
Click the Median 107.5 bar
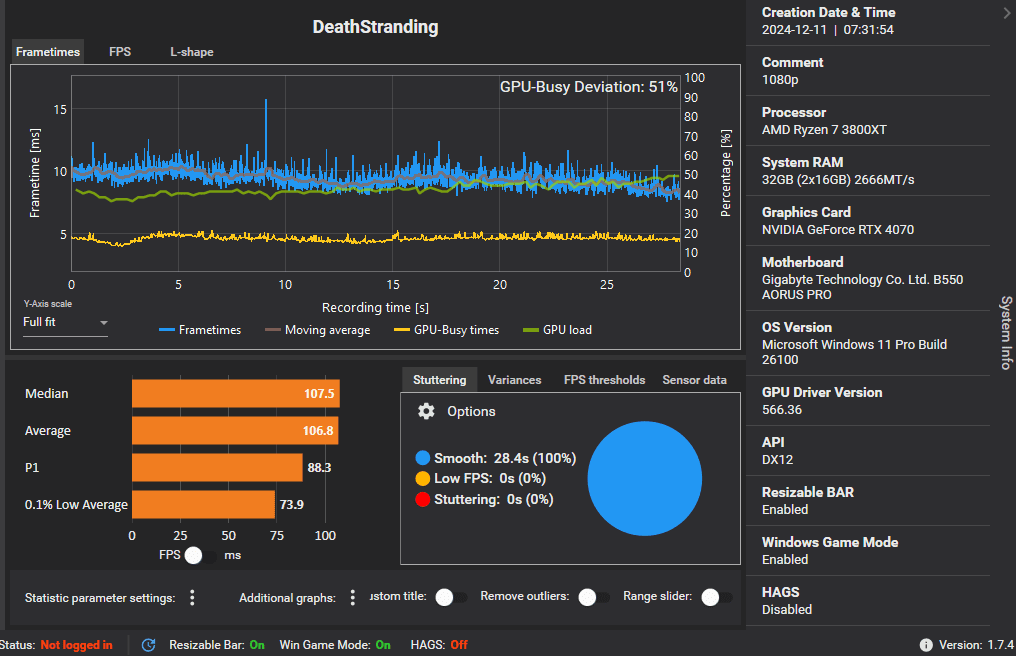point(236,393)
